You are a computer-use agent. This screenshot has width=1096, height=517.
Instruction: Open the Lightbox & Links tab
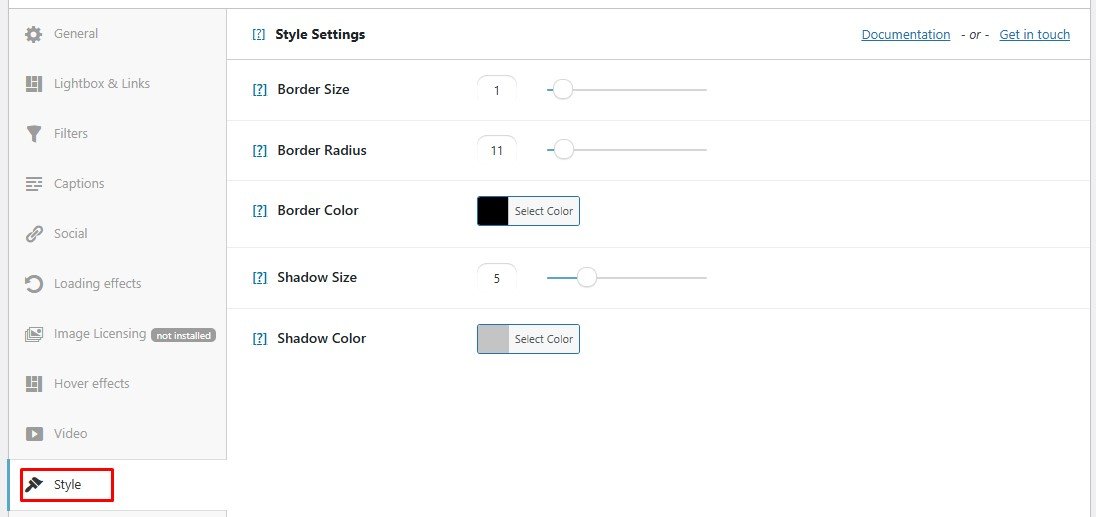pos(101,84)
